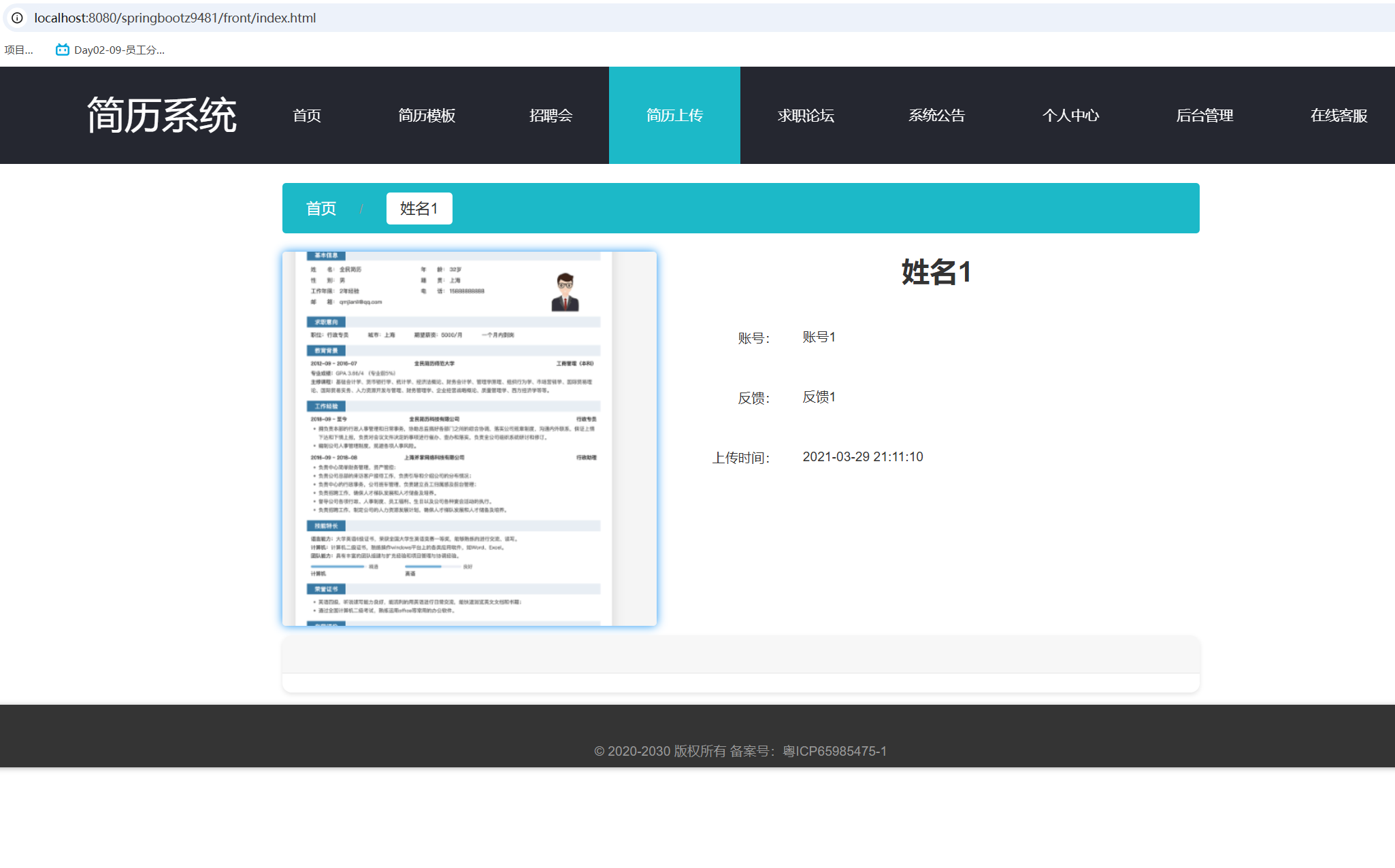1395x868 pixels.
Task: Click the browser address bar URL
Action: coord(176,18)
